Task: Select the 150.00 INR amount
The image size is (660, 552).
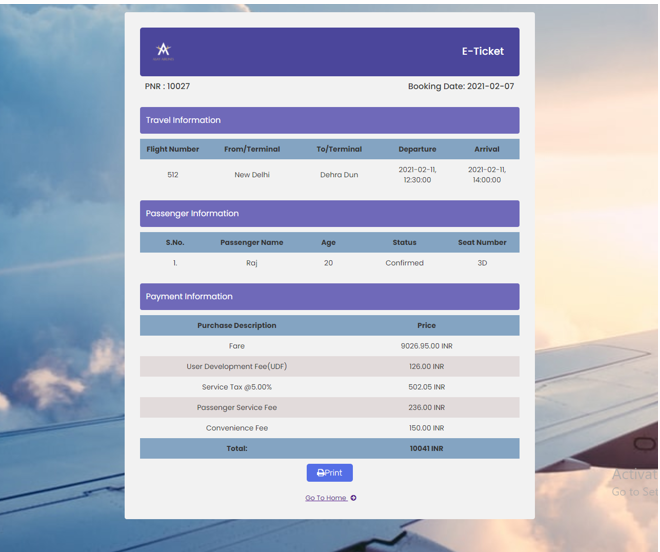Action: 426,428
